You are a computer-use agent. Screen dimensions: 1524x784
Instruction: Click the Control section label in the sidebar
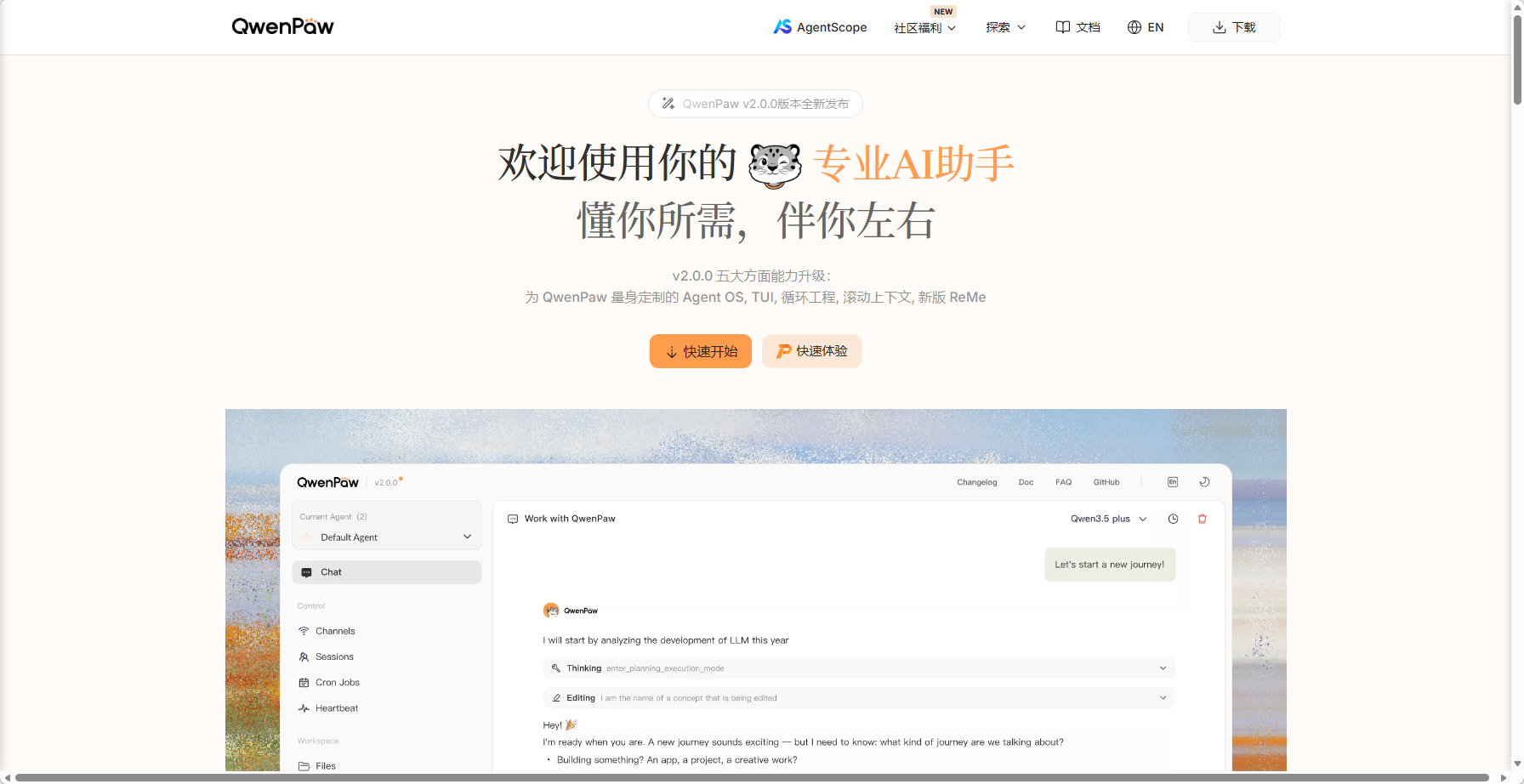[311, 606]
